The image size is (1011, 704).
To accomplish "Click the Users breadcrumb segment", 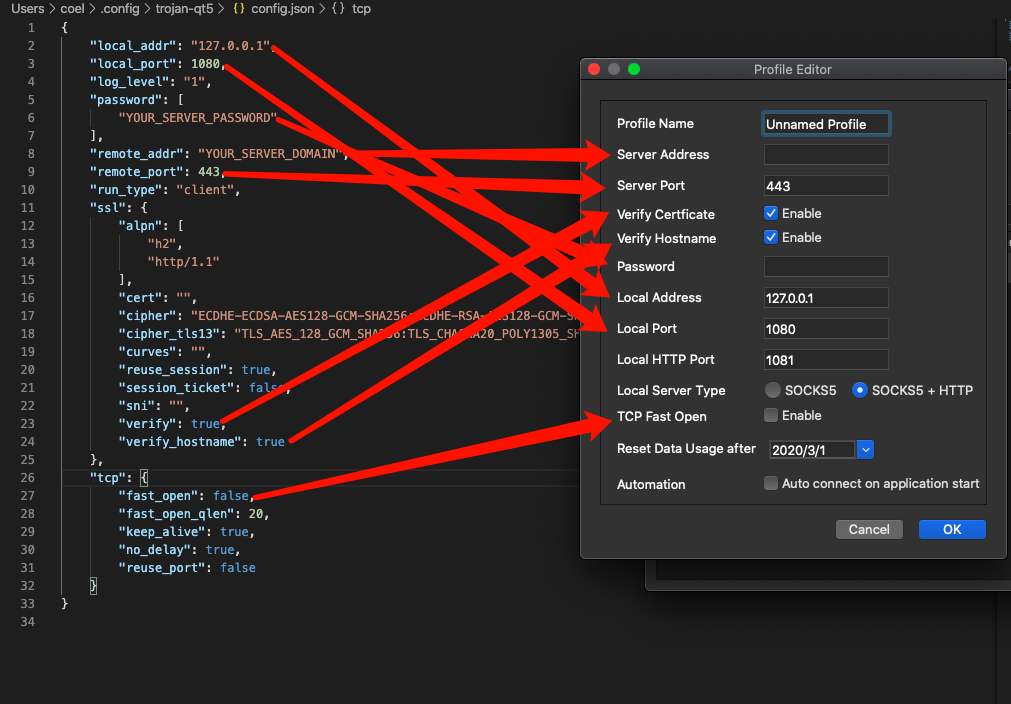I will tap(28, 9).
